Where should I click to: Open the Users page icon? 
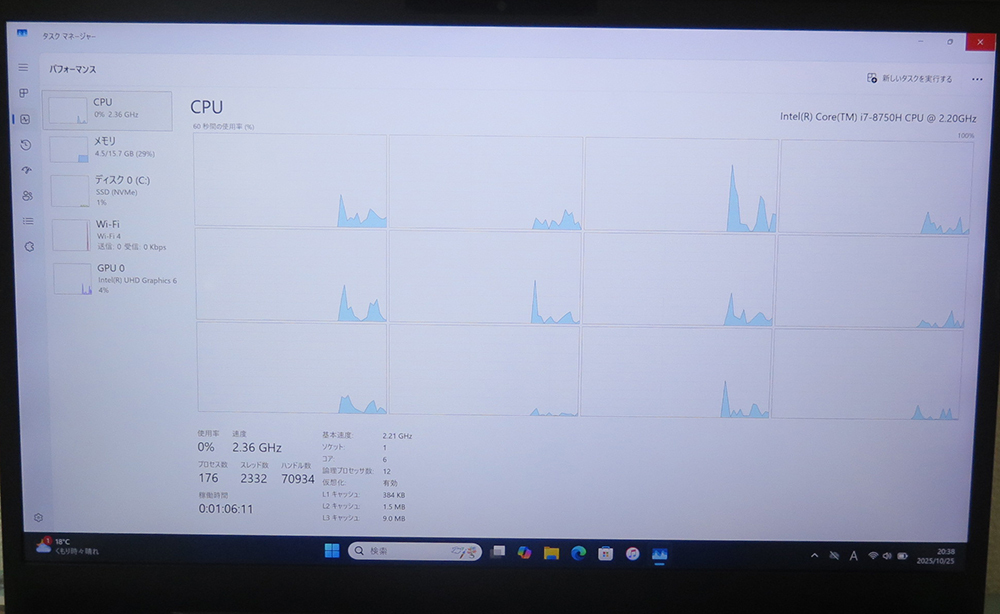click(27, 196)
